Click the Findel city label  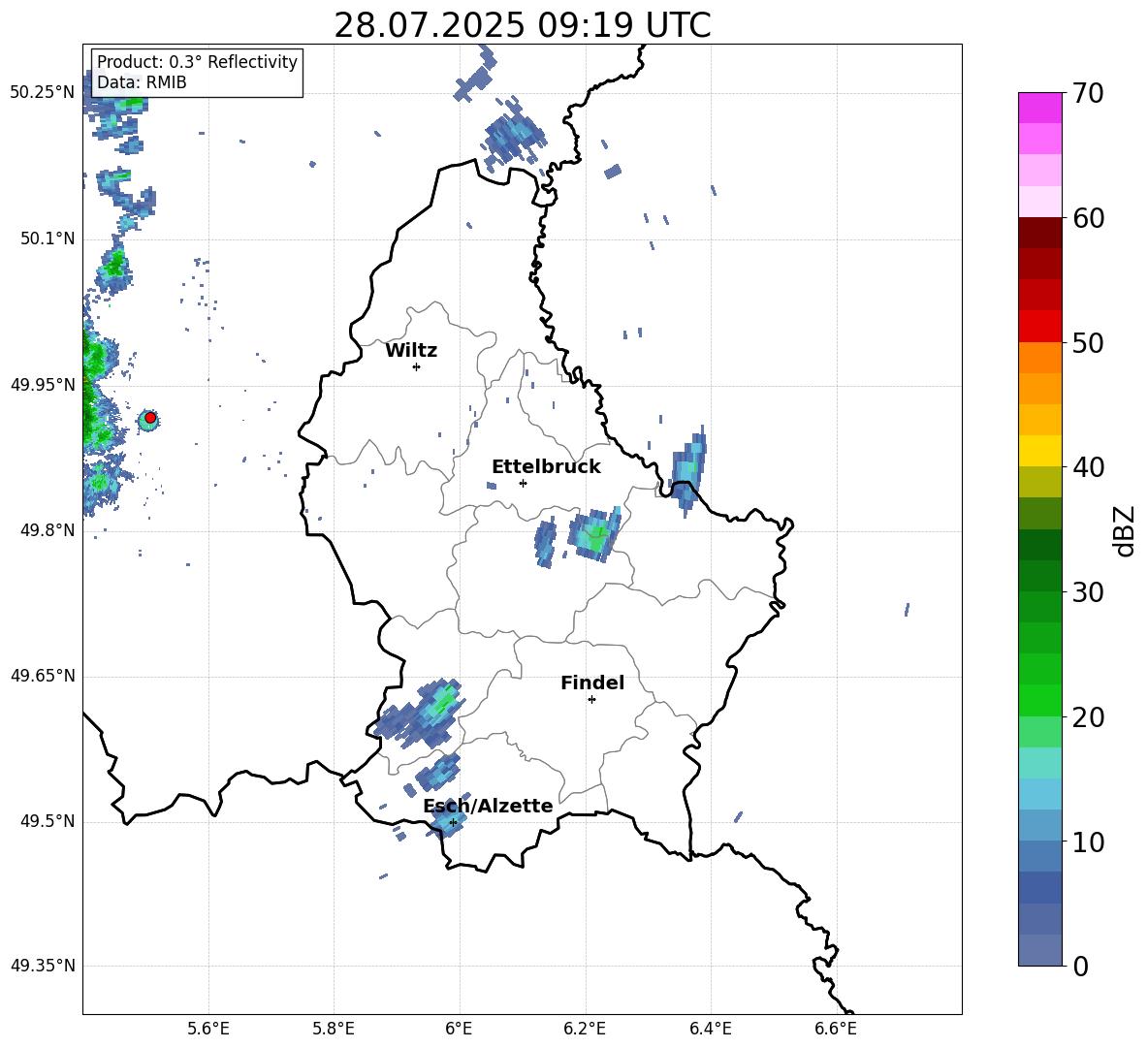pos(592,683)
